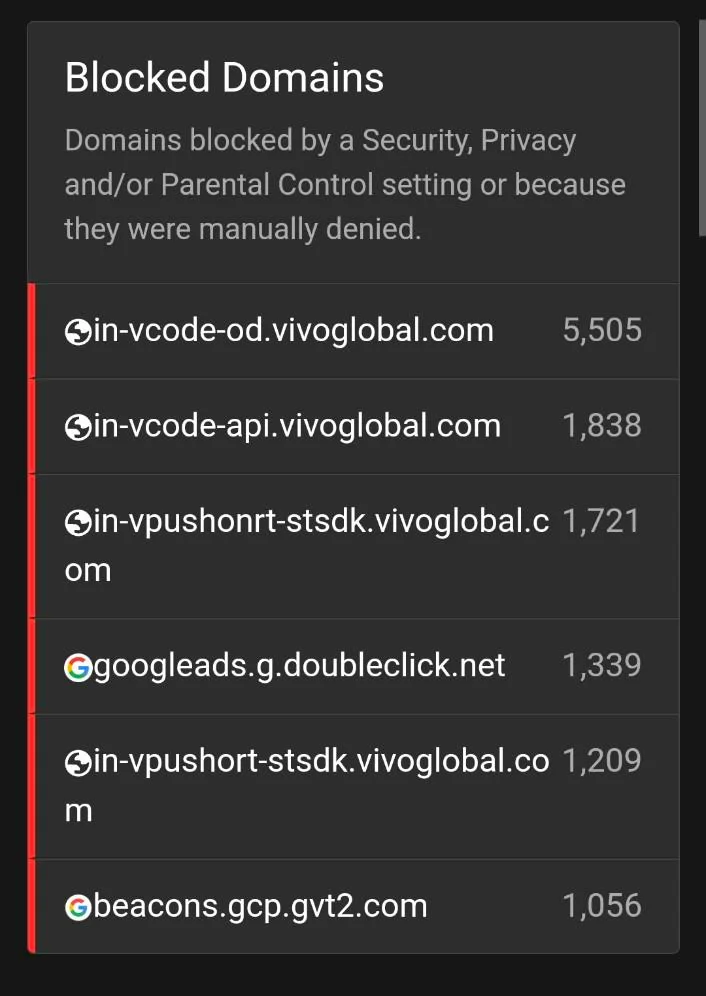Select the beacons.gcp.gvt2.com domain name
Screen dimensions: 706x996
click(x=260, y=907)
